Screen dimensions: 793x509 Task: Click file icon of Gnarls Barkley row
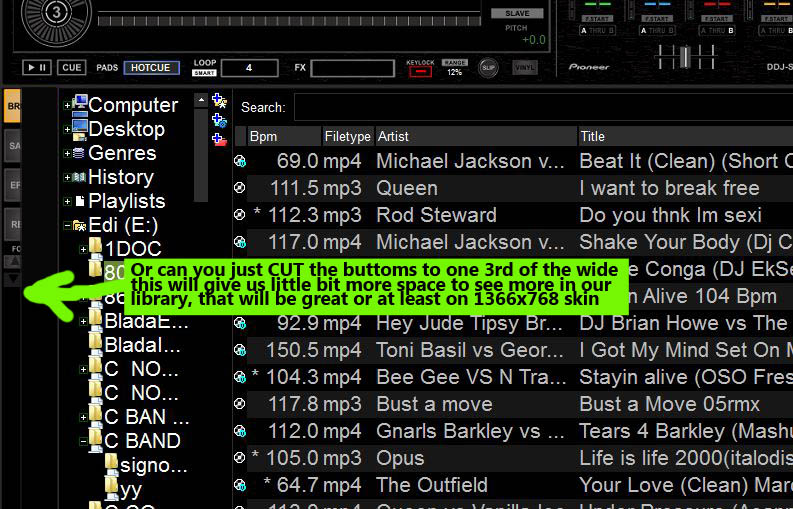(x=240, y=431)
